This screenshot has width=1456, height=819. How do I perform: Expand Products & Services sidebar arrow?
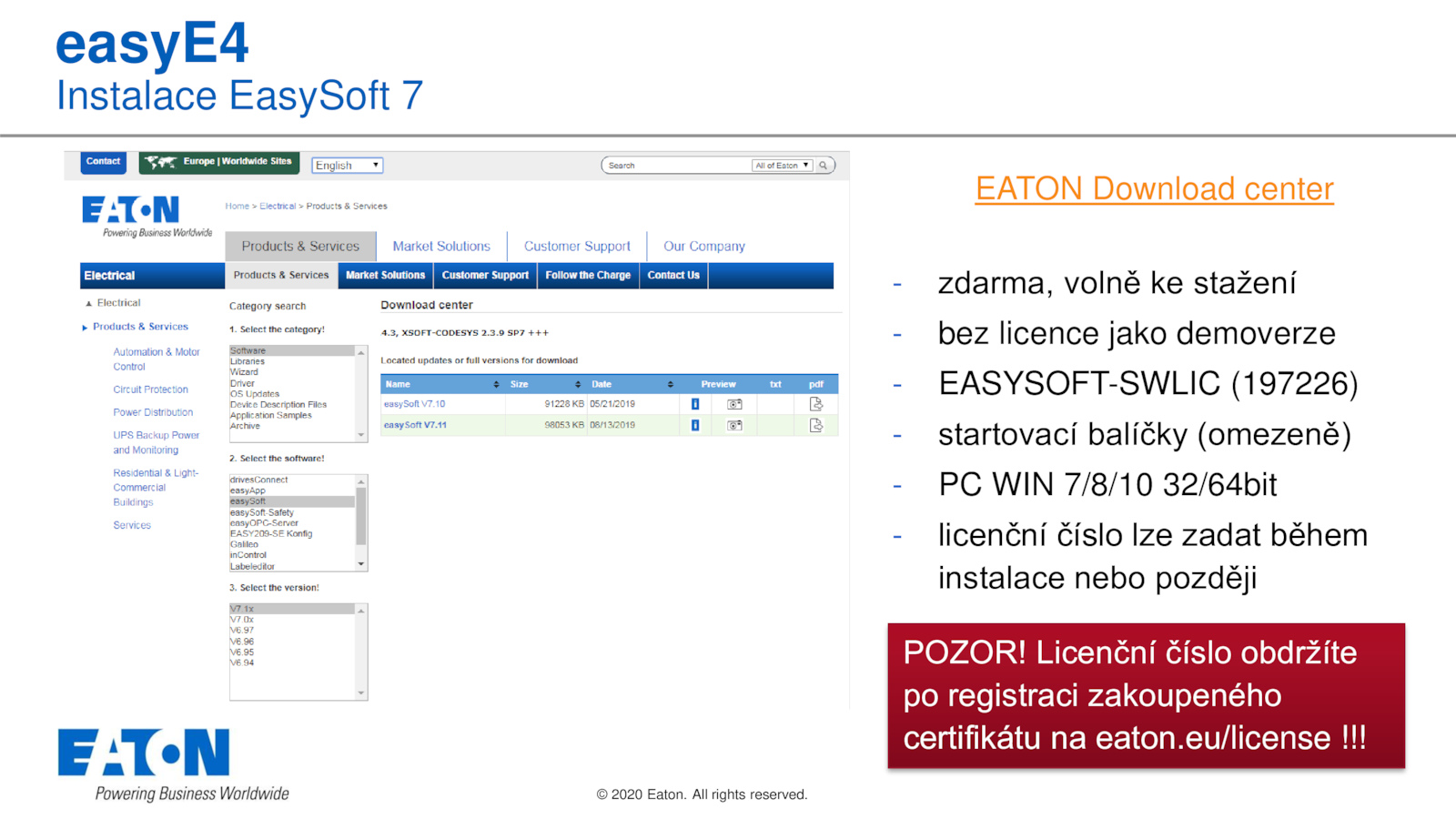click(x=85, y=328)
